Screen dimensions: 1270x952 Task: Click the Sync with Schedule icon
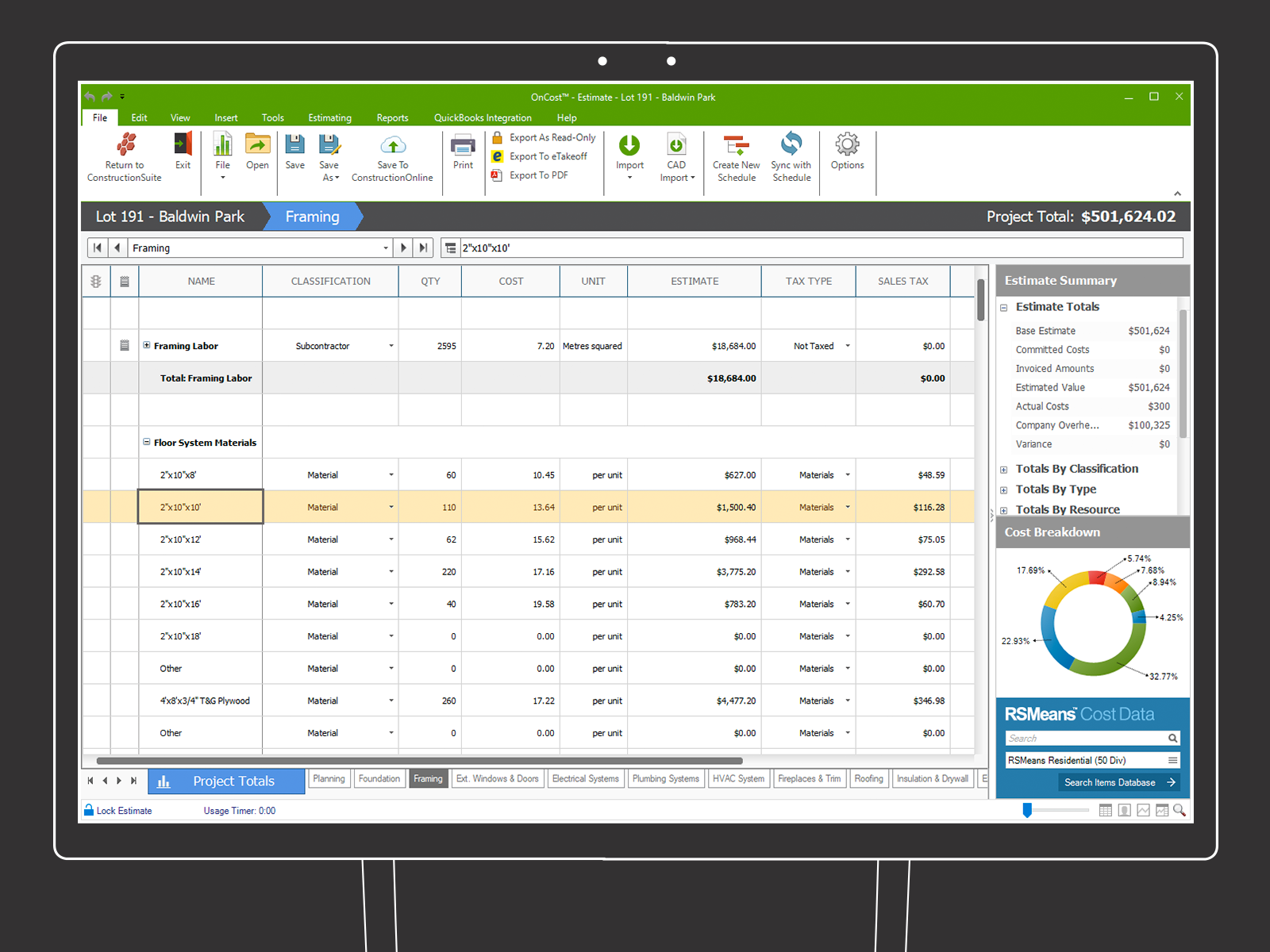pyautogui.click(x=791, y=144)
